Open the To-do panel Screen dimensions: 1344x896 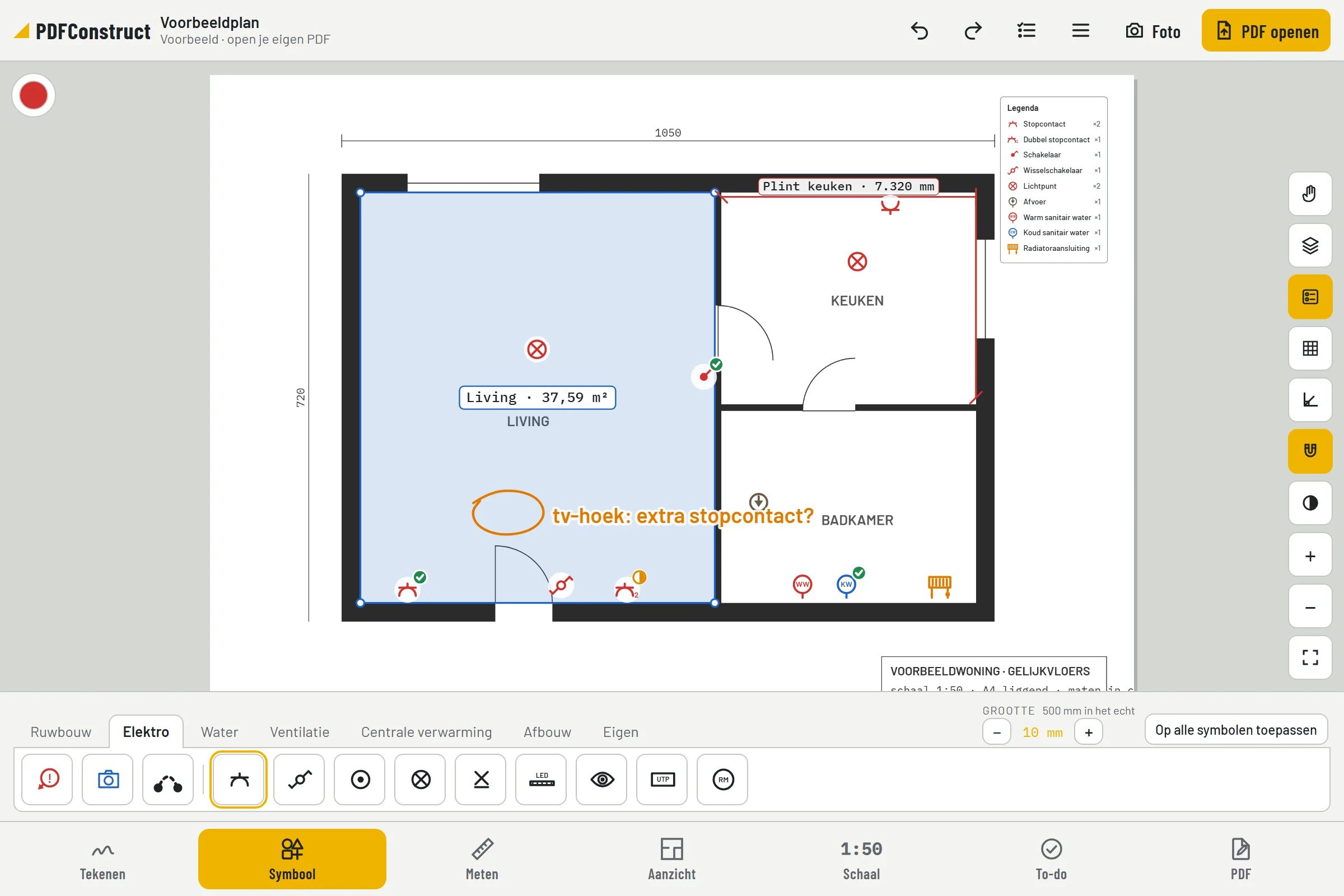tap(1051, 860)
